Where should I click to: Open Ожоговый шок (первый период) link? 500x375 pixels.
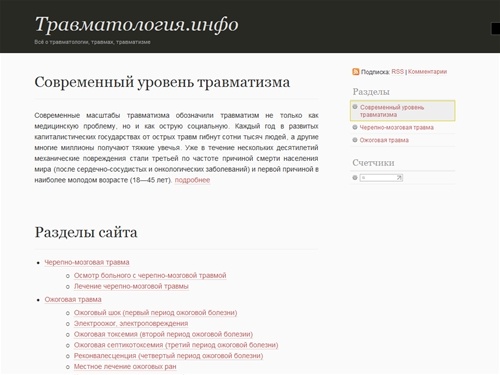[x=155, y=313]
